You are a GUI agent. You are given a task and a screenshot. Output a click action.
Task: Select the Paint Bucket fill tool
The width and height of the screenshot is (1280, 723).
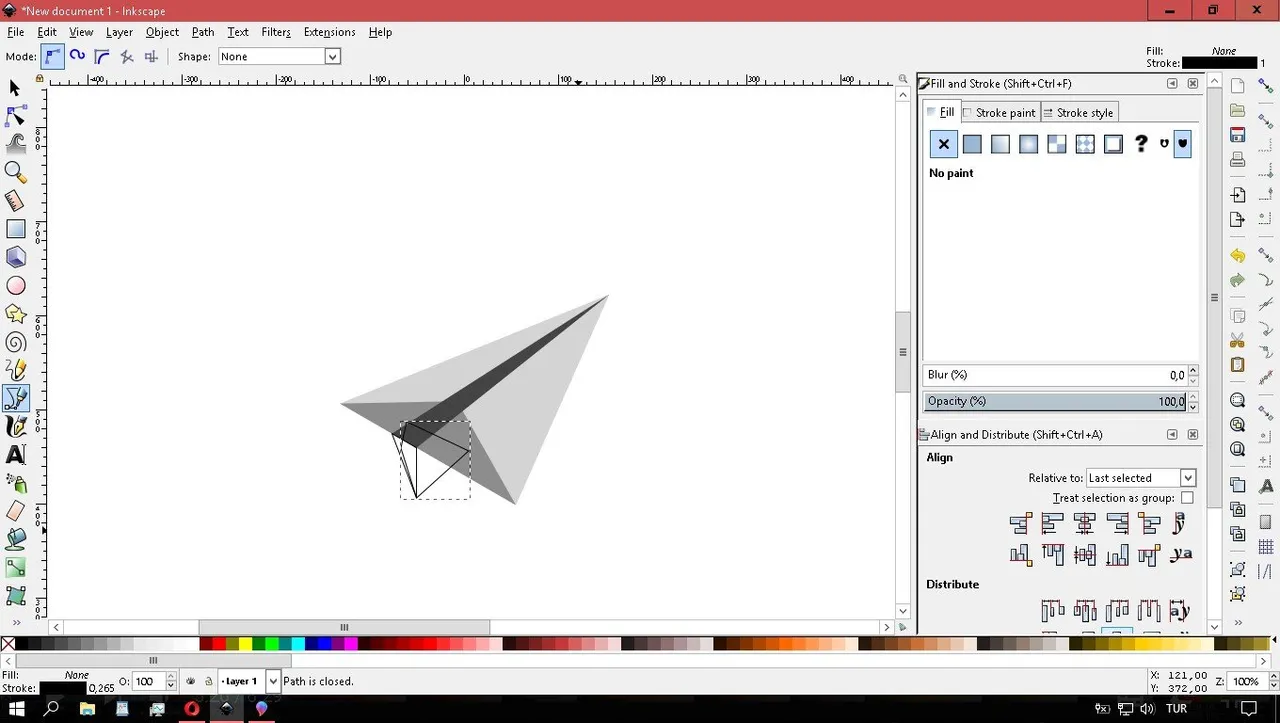coord(15,539)
